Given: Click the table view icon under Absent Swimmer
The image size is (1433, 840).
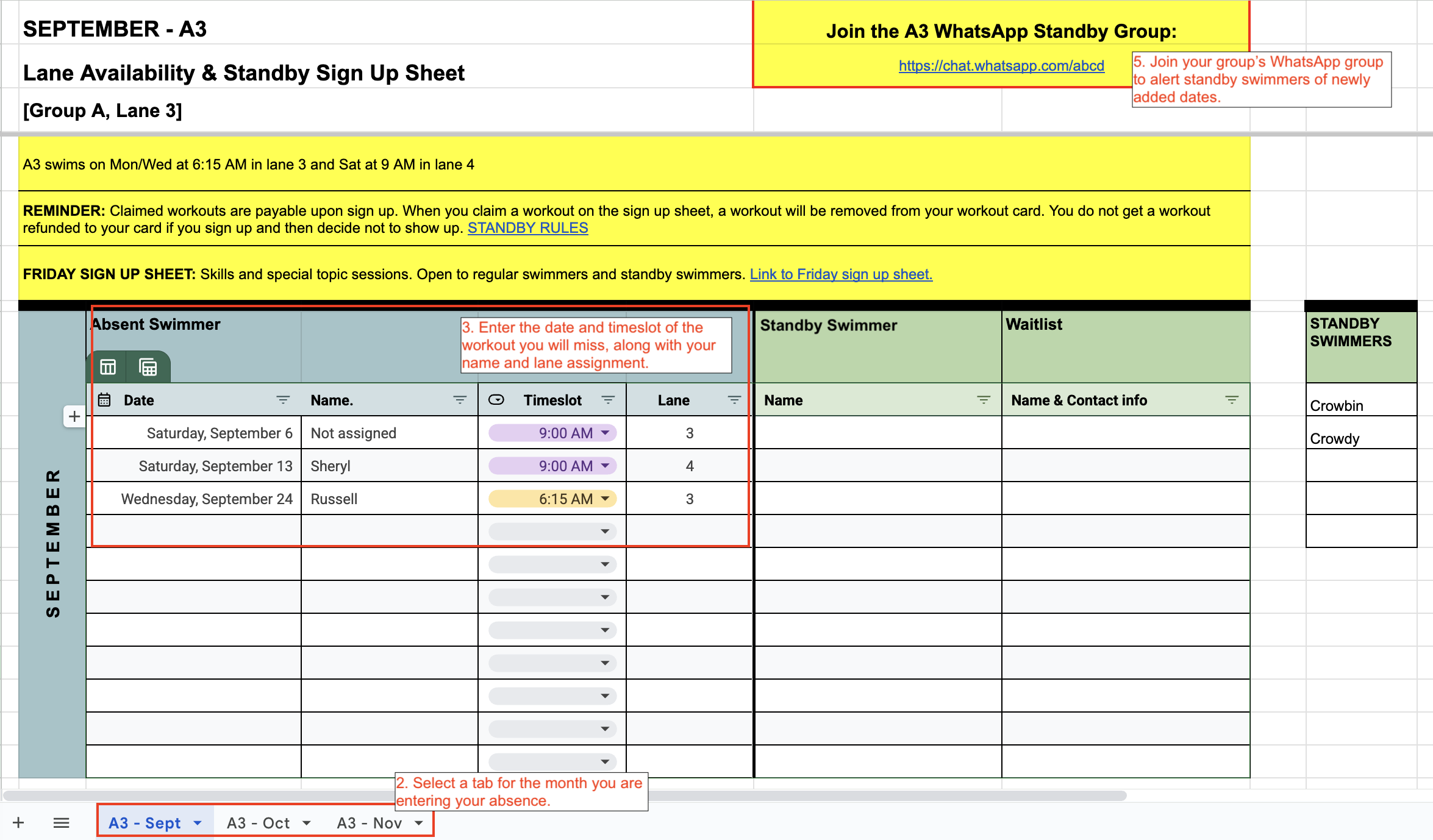Looking at the screenshot, I should (x=108, y=367).
